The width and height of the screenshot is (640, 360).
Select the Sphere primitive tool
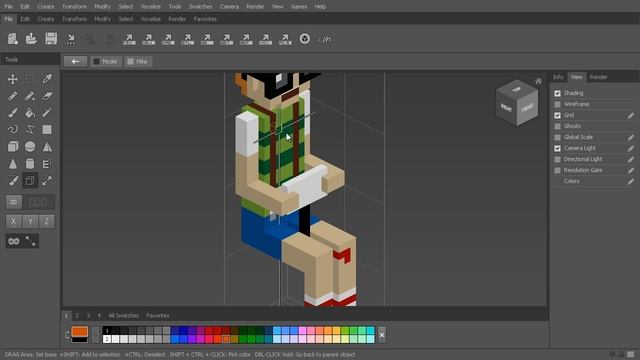tap(29, 147)
